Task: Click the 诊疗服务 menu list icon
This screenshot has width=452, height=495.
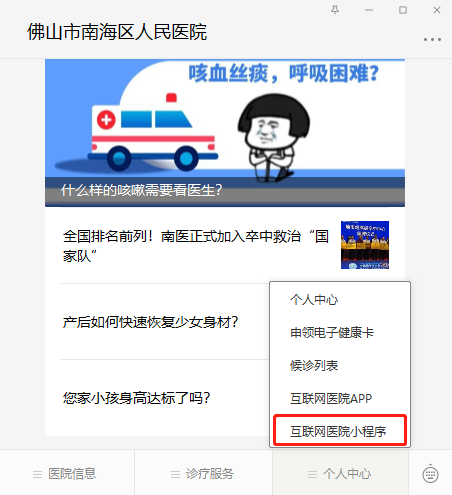Action: 175,474
